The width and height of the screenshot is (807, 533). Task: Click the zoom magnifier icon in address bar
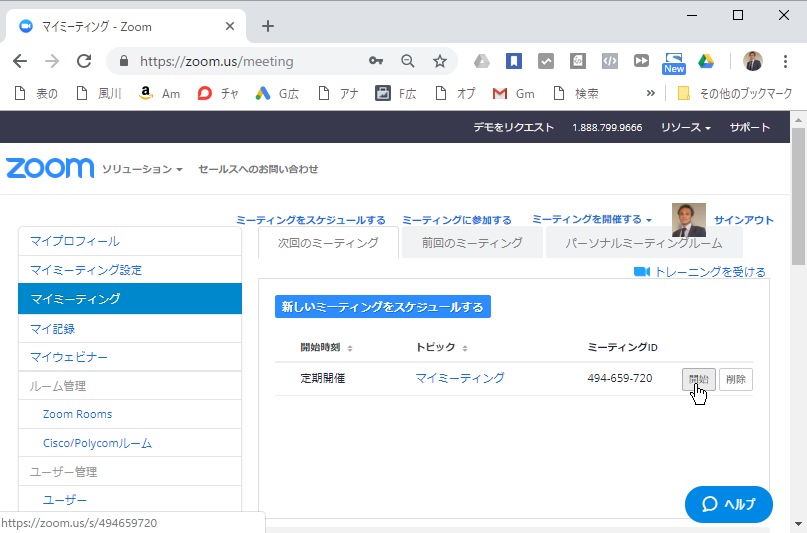click(408, 61)
